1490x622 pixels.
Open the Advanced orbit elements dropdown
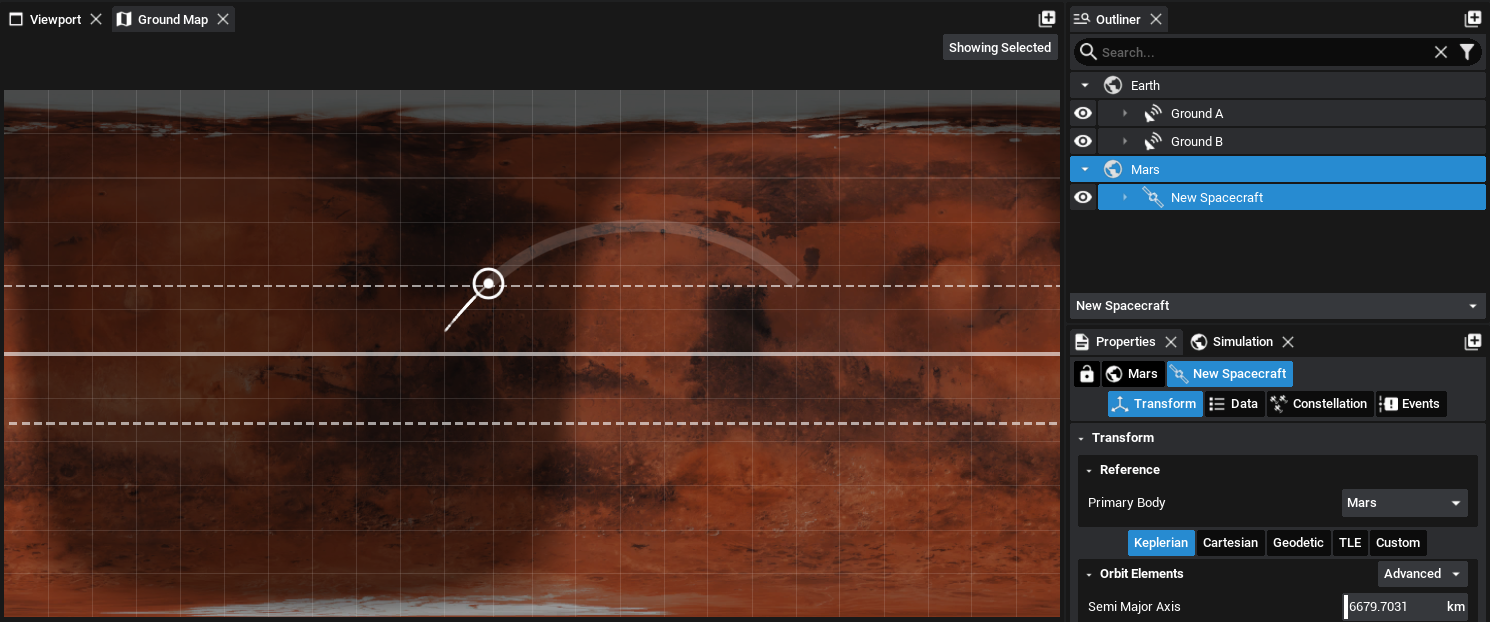(x=1421, y=574)
